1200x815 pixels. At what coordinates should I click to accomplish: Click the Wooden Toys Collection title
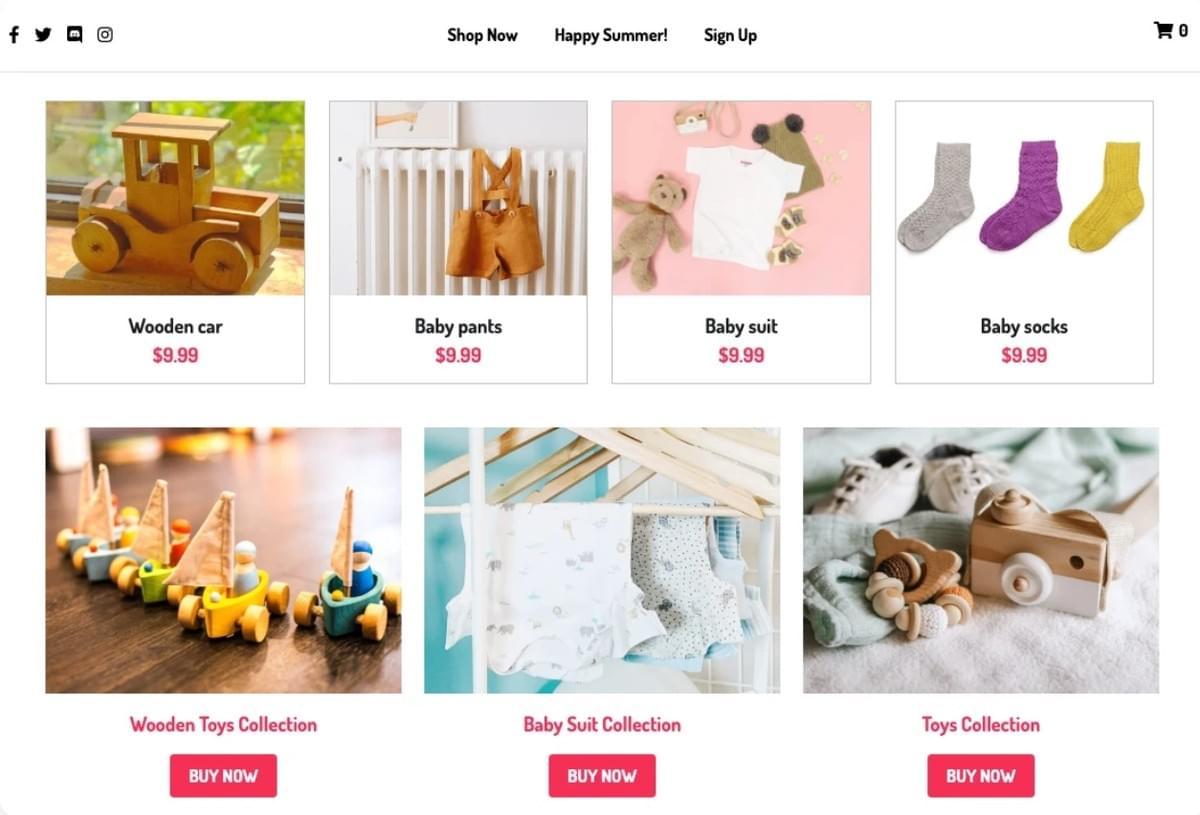(x=223, y=725)
